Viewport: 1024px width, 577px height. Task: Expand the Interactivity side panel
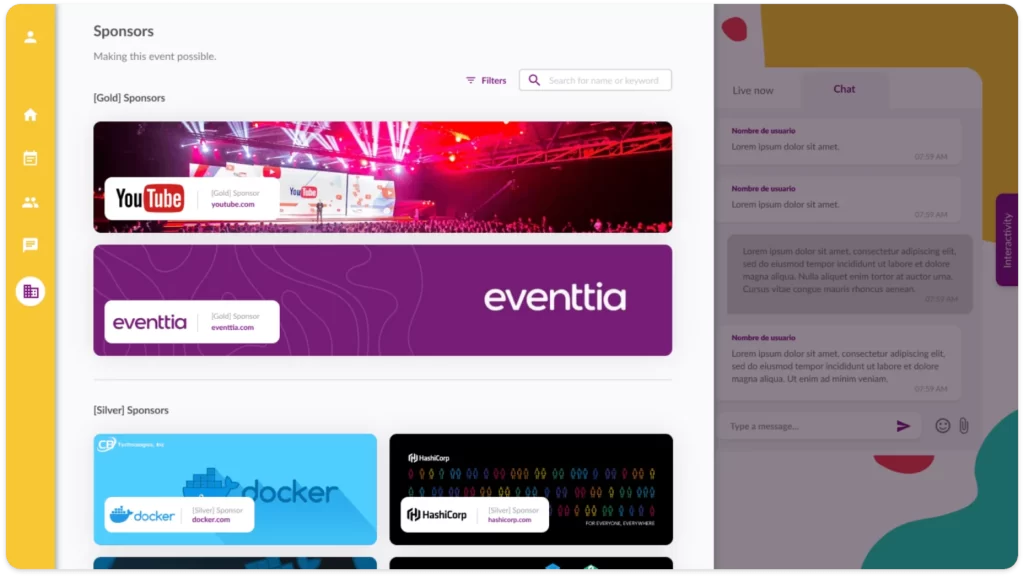[1006, 240]
